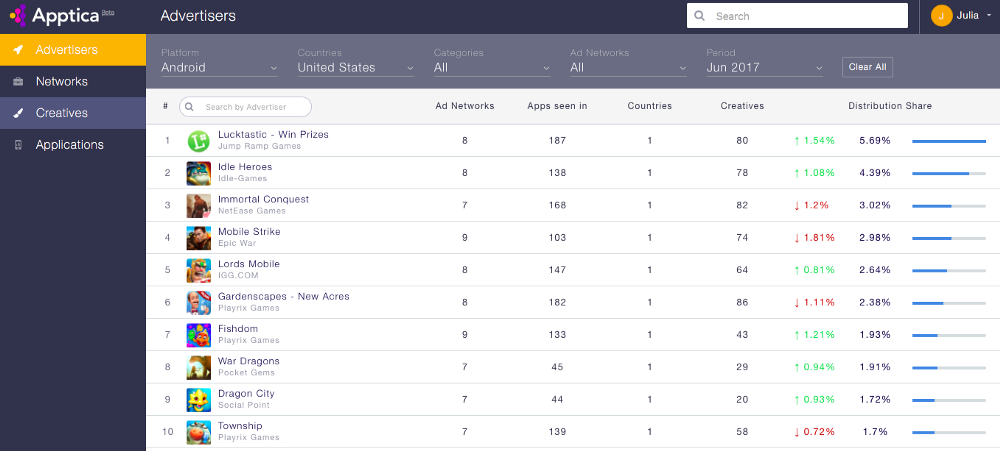Go to Advertisers in the sidebar
Viewport: 1000px width, 451px height.
tap(73, 50)
